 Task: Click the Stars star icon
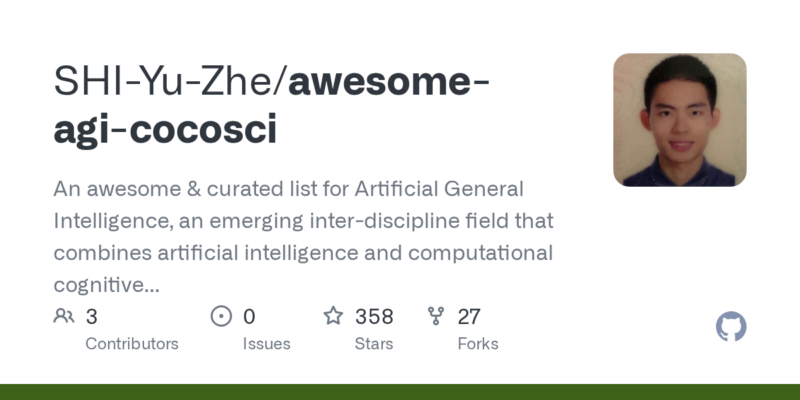[x=333, y=317]
